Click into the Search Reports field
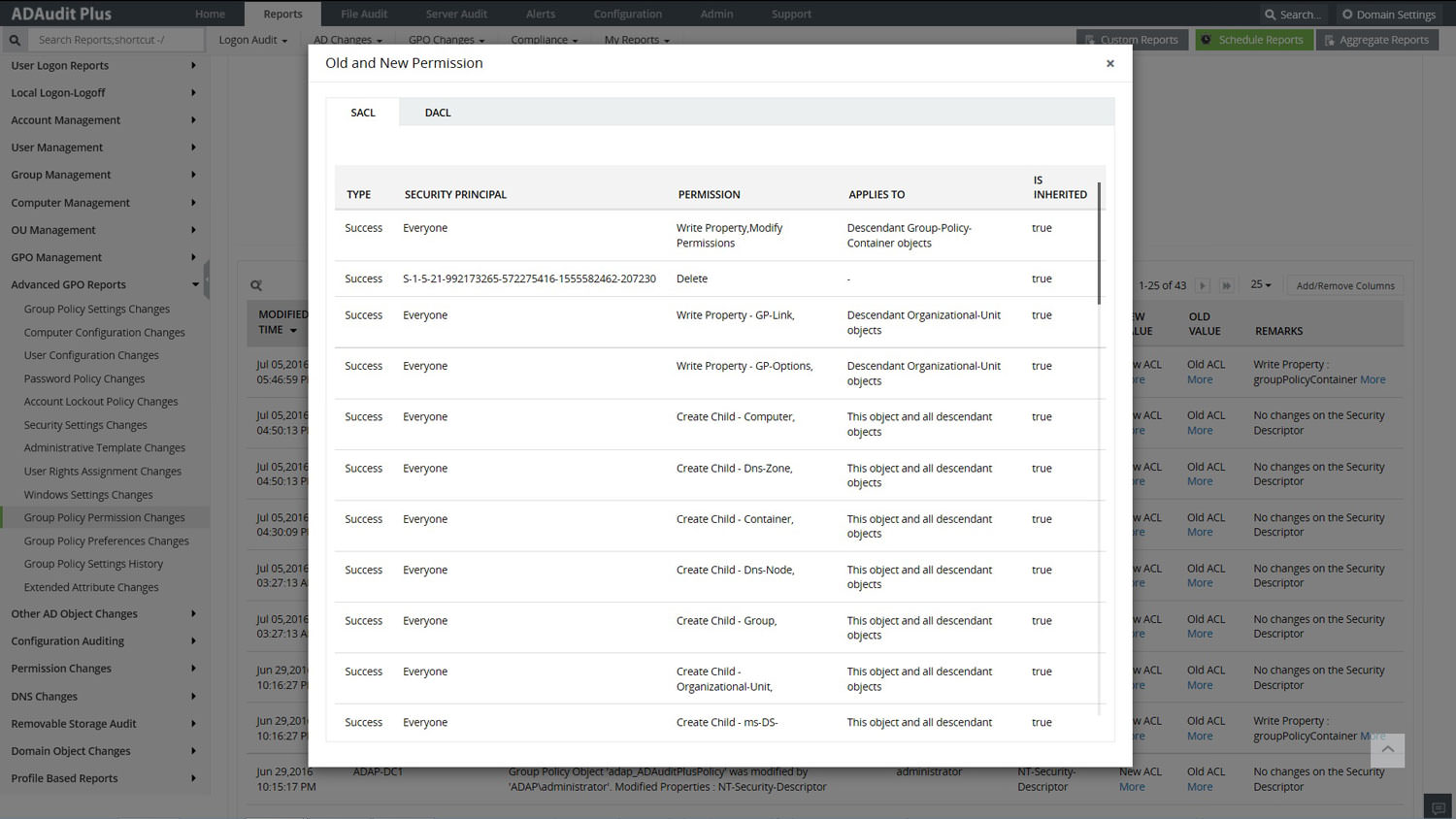This screenshot has height=819, width=1456. click(116, 40)
